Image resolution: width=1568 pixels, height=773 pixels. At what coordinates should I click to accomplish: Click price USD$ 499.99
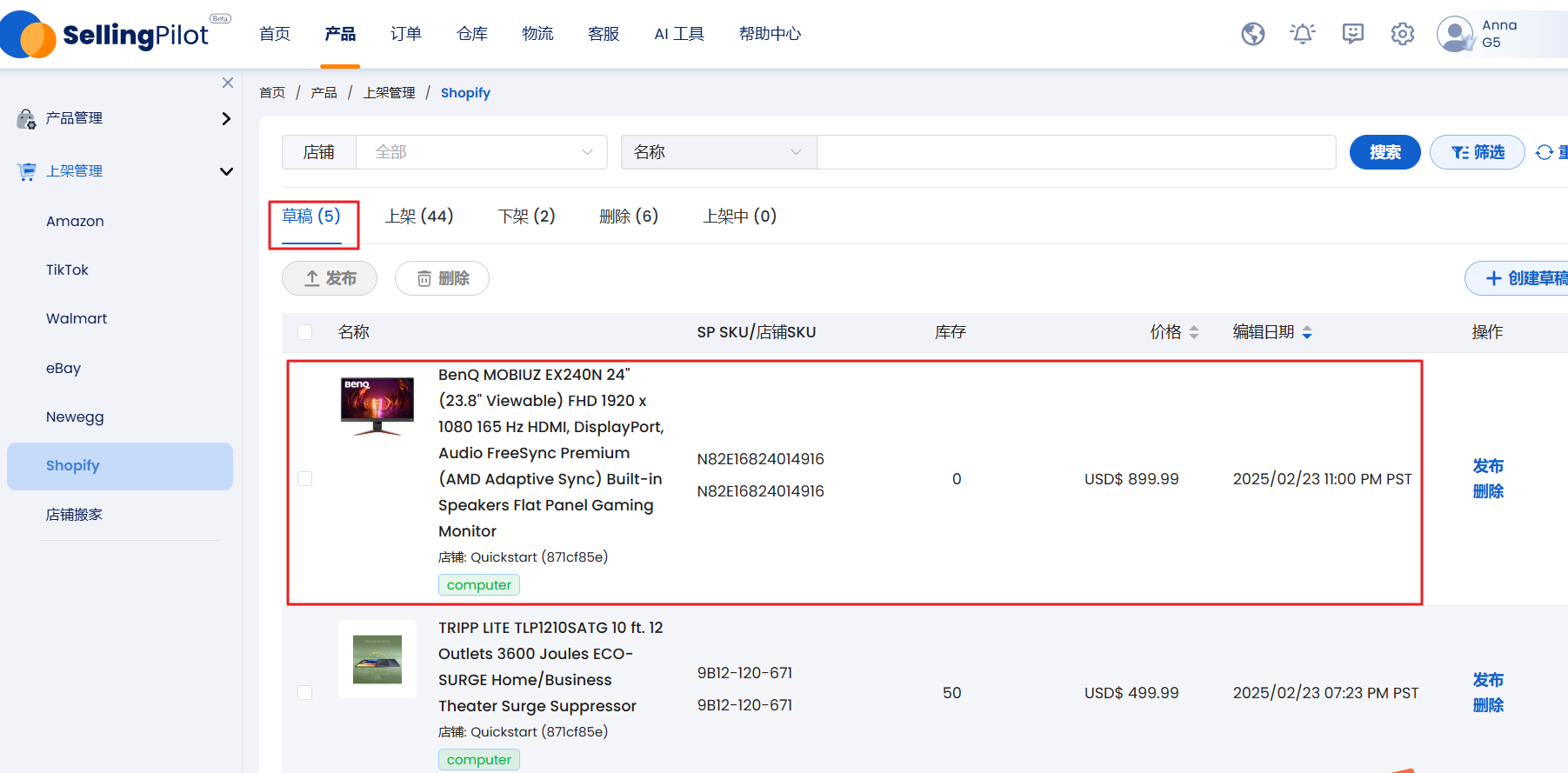coord(1131,693)
